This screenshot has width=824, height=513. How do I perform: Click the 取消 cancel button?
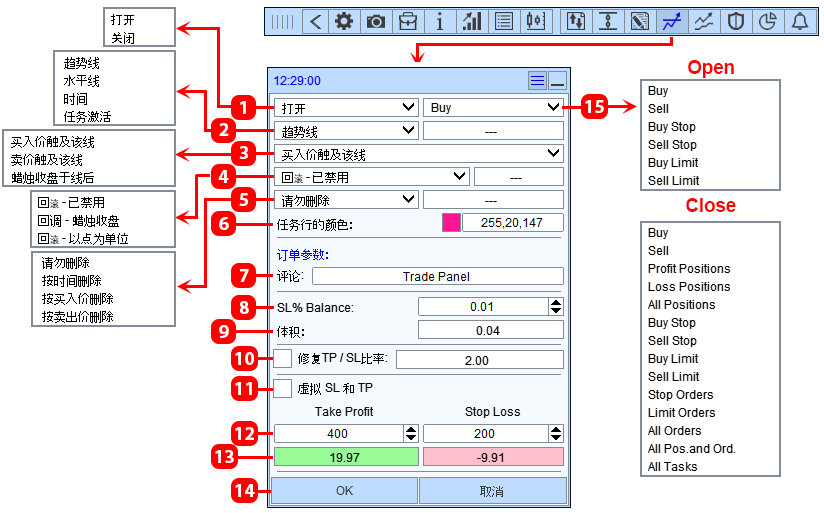493,490
